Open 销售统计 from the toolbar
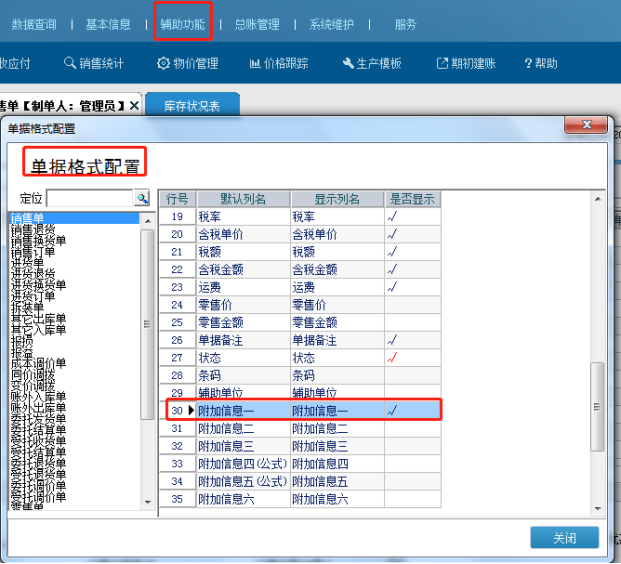This screenshot has width=621, height=564. pos(94,63)
